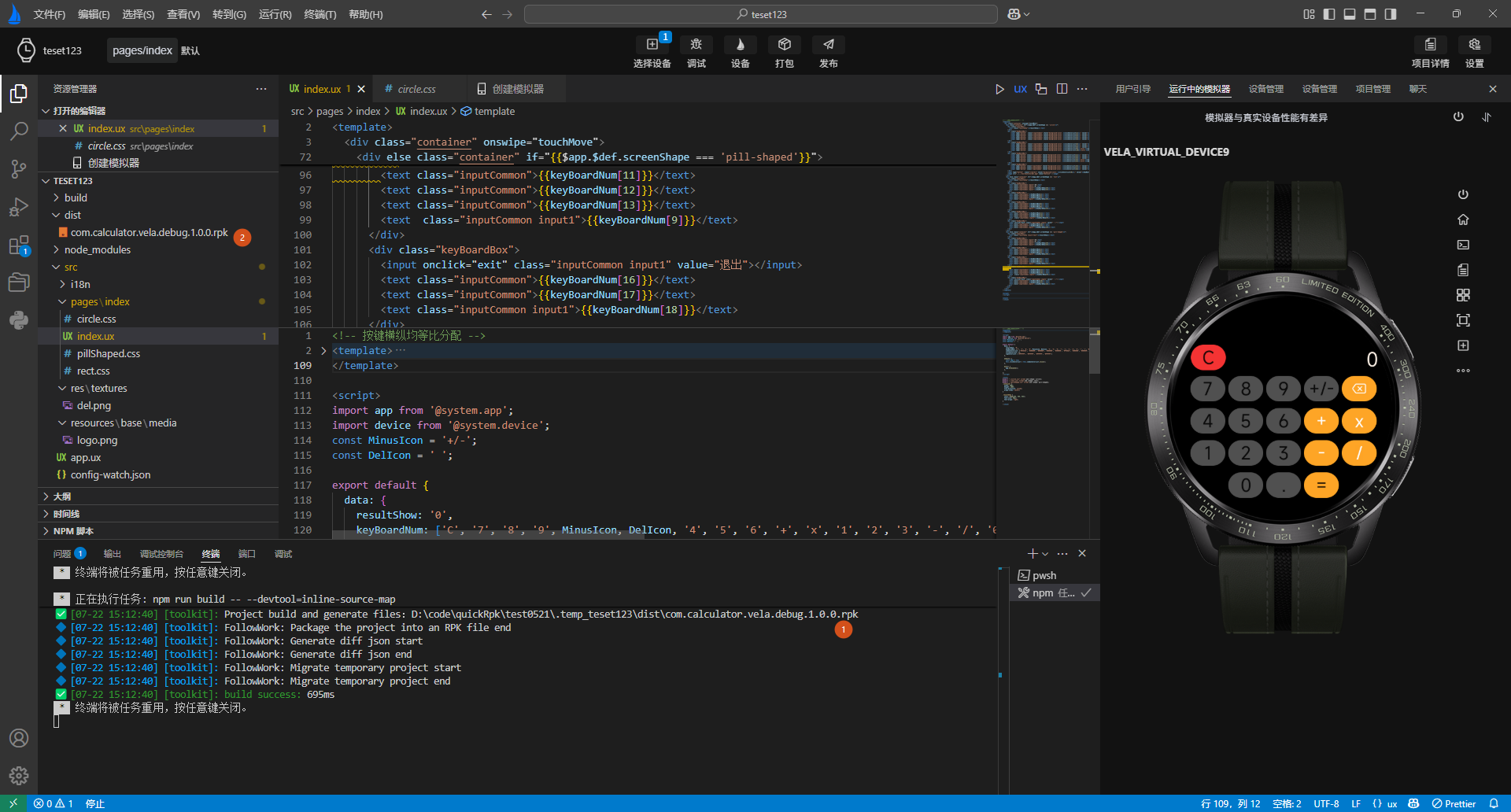Image resolution: width=1511 pixels, height=812 pixels.
Task: Open the 终端(T) menu
Action: (x=320, y=14)
